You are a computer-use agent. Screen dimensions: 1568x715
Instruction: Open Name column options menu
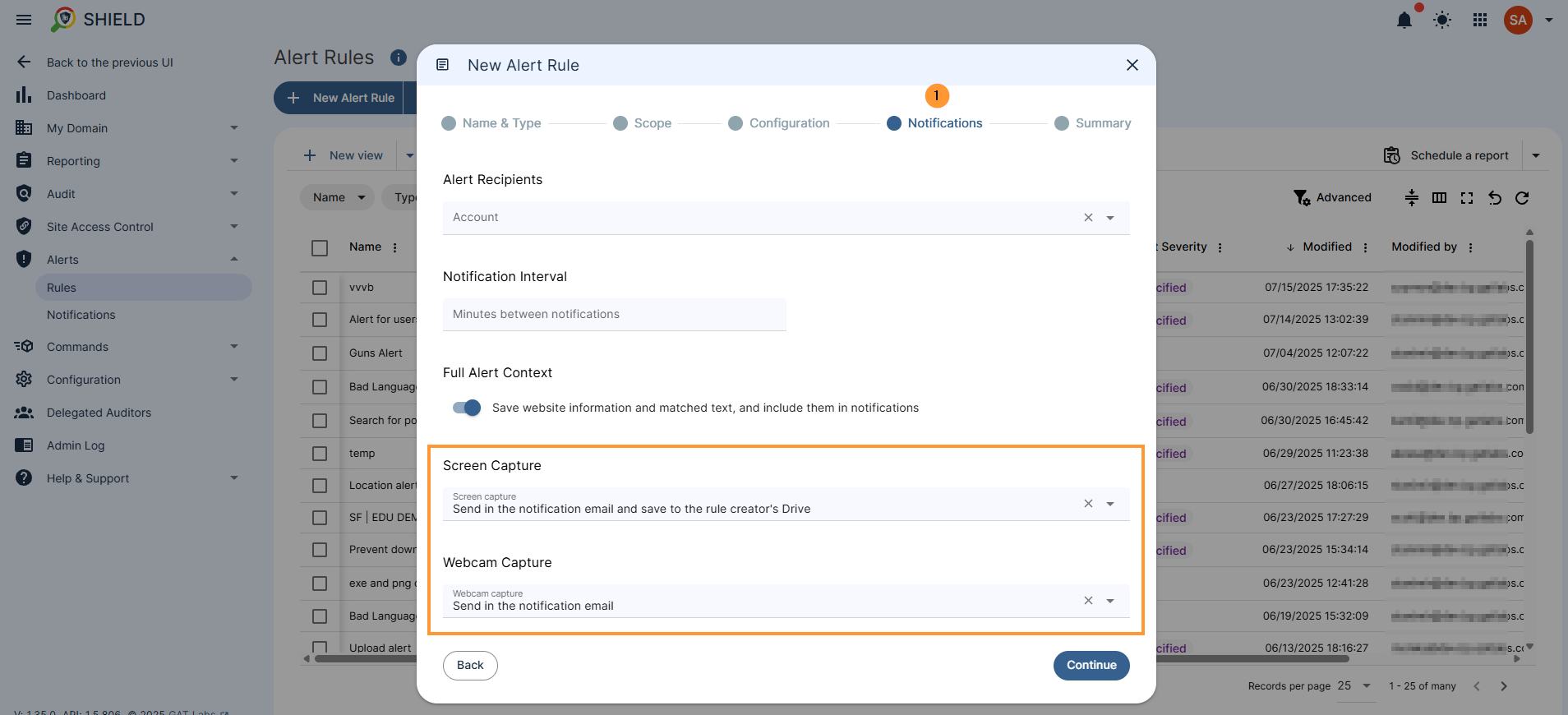pos(395,247)
